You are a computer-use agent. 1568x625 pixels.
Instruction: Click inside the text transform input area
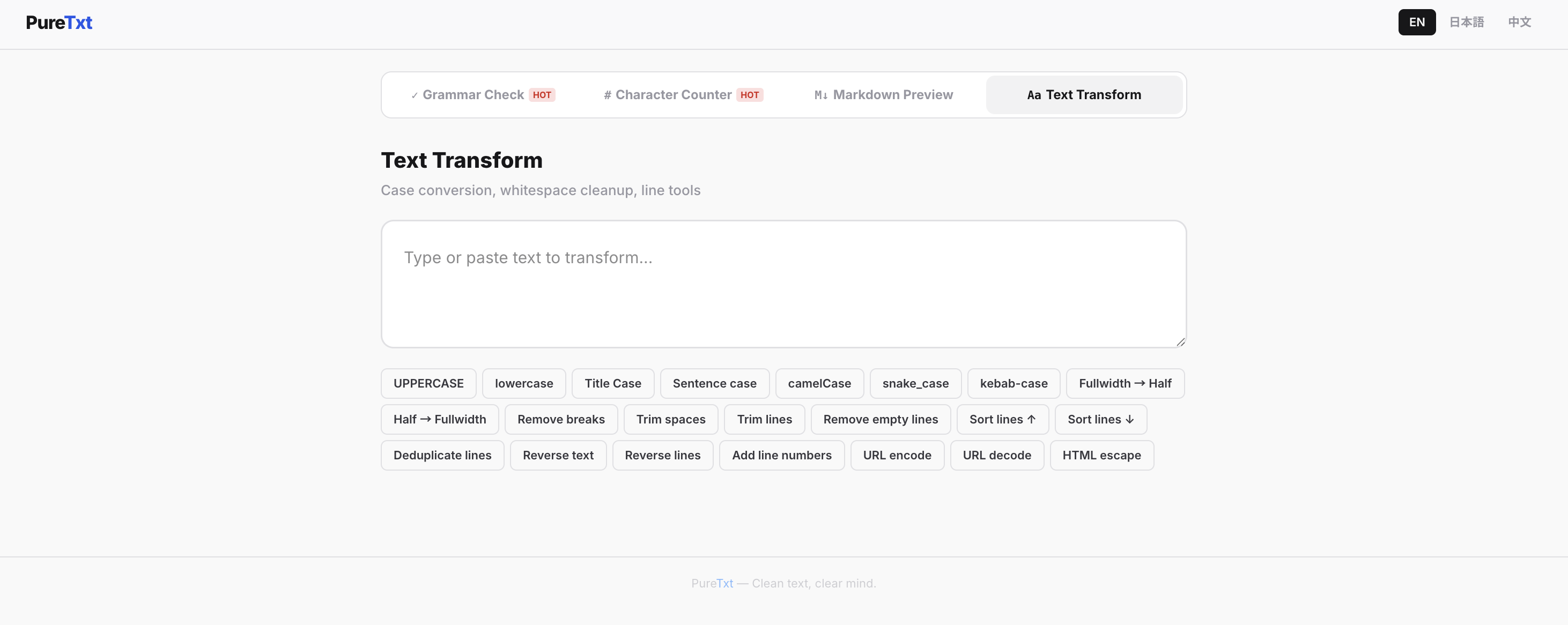(783, 284)
